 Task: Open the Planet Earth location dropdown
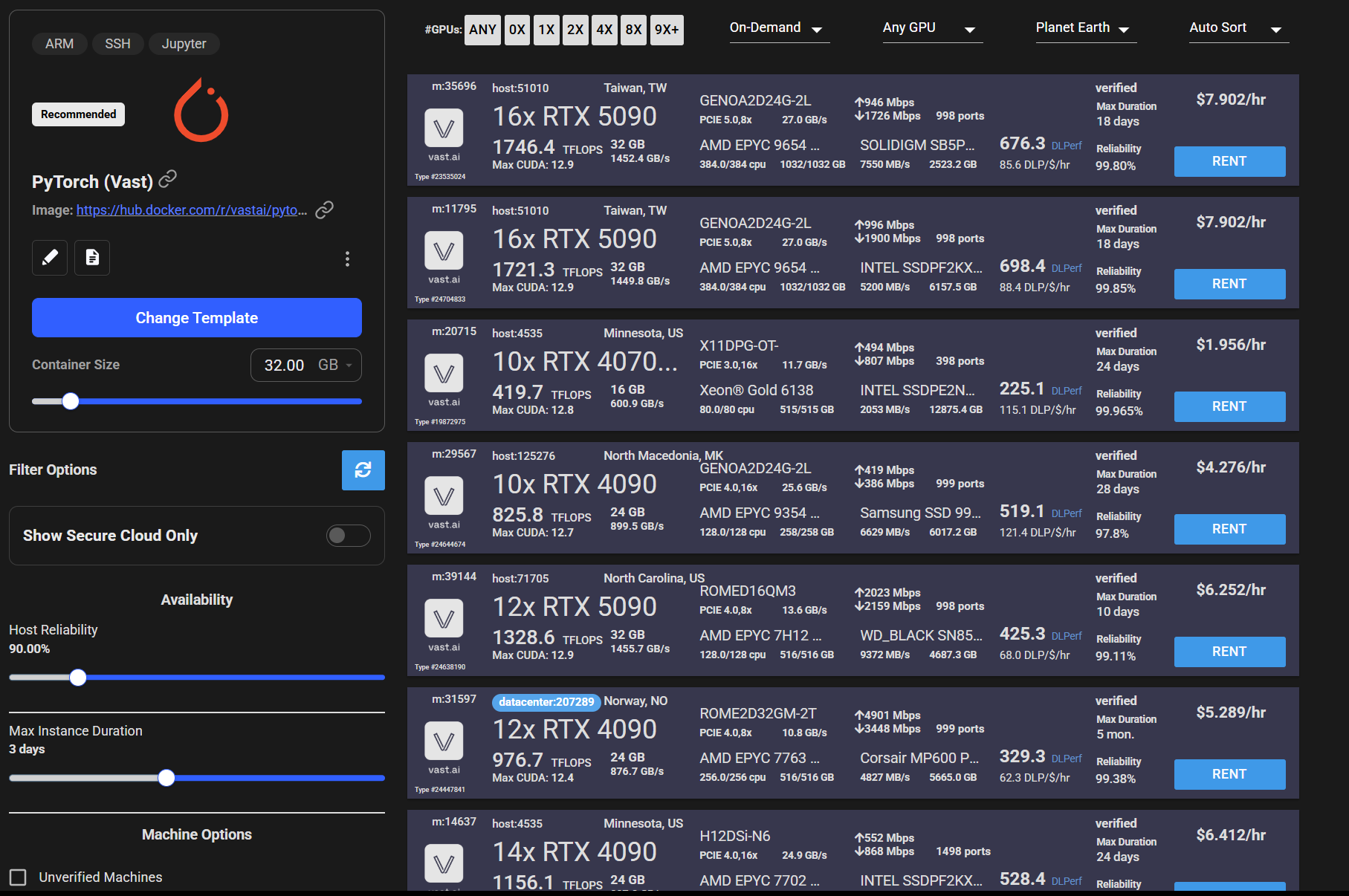[x=1084, y=28]
